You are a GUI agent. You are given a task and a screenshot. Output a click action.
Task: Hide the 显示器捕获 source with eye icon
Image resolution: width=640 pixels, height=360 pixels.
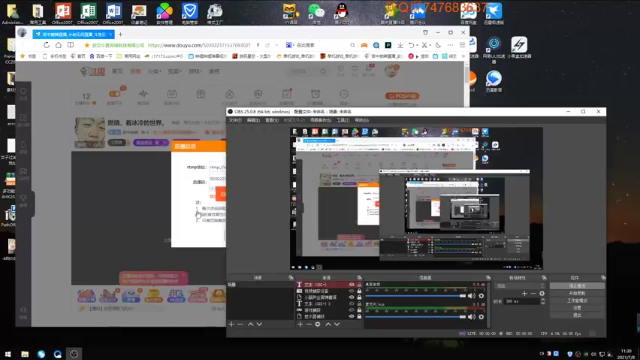click(x=351, y=316)
